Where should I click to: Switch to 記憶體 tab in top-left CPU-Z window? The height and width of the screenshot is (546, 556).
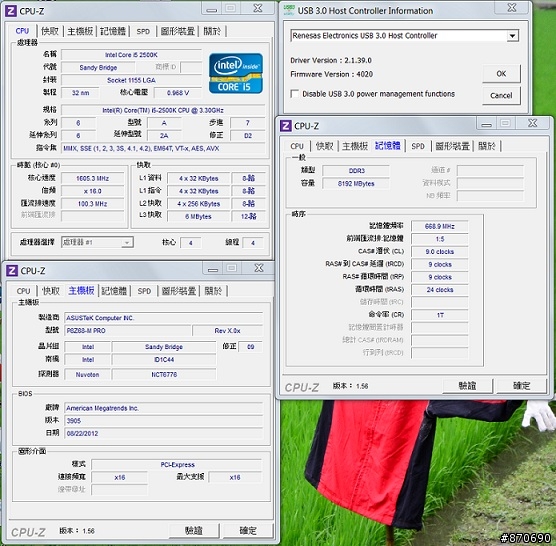coord(113,31)
